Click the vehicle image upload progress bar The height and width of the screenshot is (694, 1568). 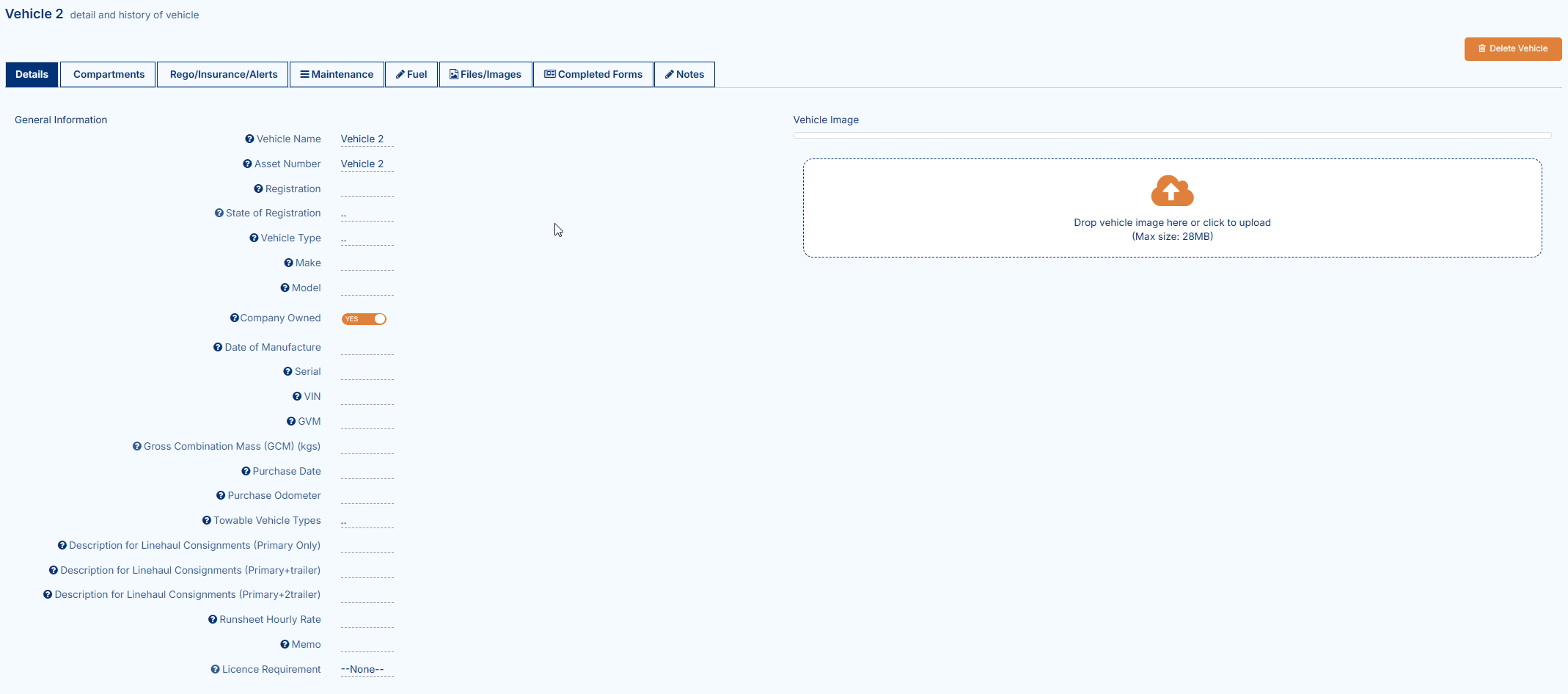[1171, 136]
